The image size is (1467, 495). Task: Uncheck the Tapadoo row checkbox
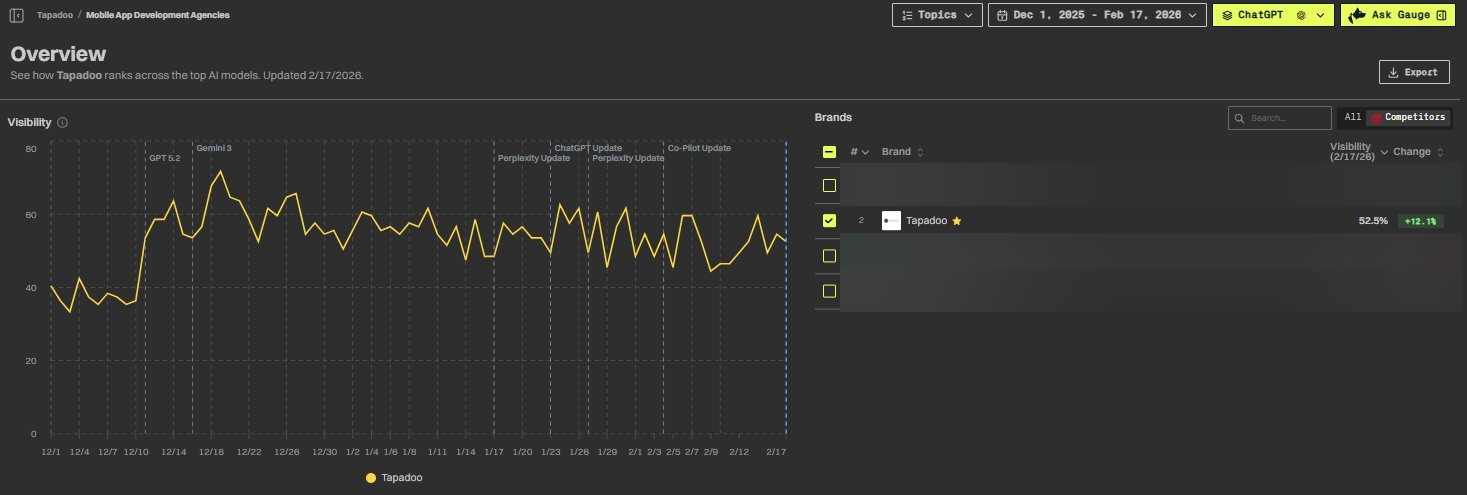coord(829,221)
